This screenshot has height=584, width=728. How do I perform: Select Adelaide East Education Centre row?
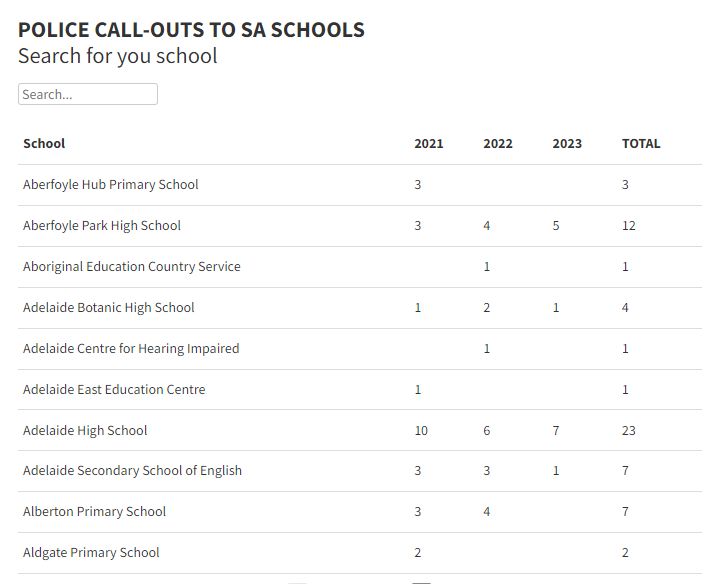114,389
